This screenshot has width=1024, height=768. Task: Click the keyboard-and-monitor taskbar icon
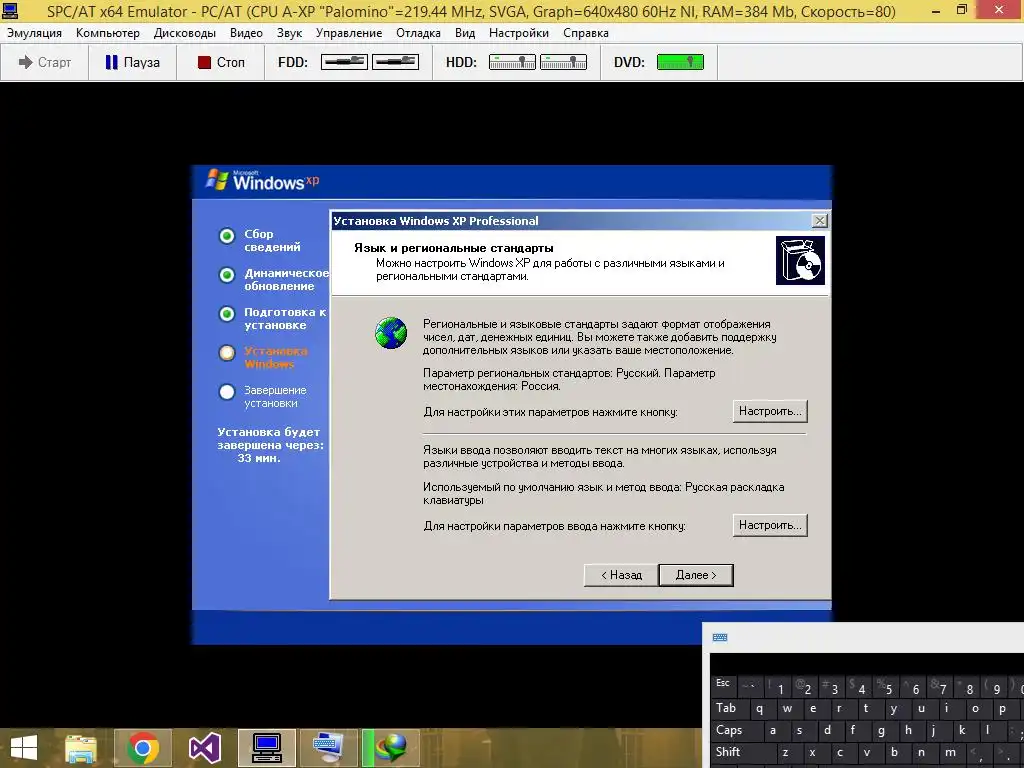click(x=328, y=748)
